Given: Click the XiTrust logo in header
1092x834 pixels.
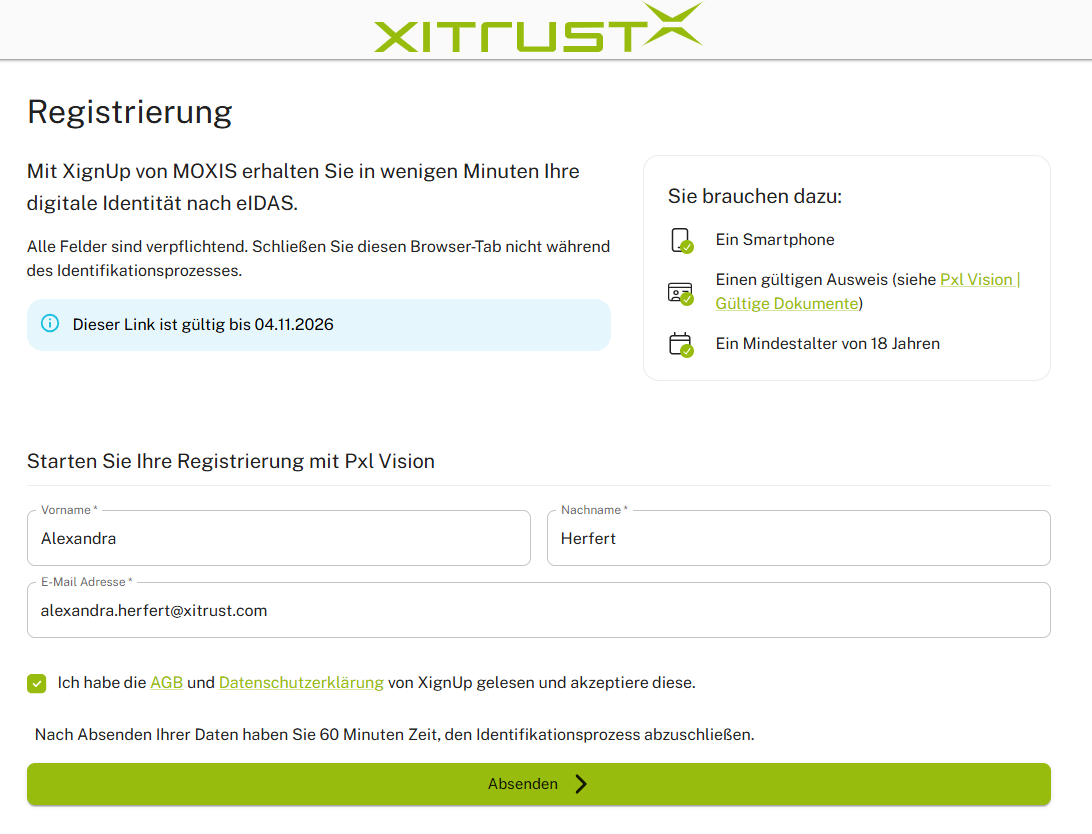Looking at the screenshot, I should [538, 28].
